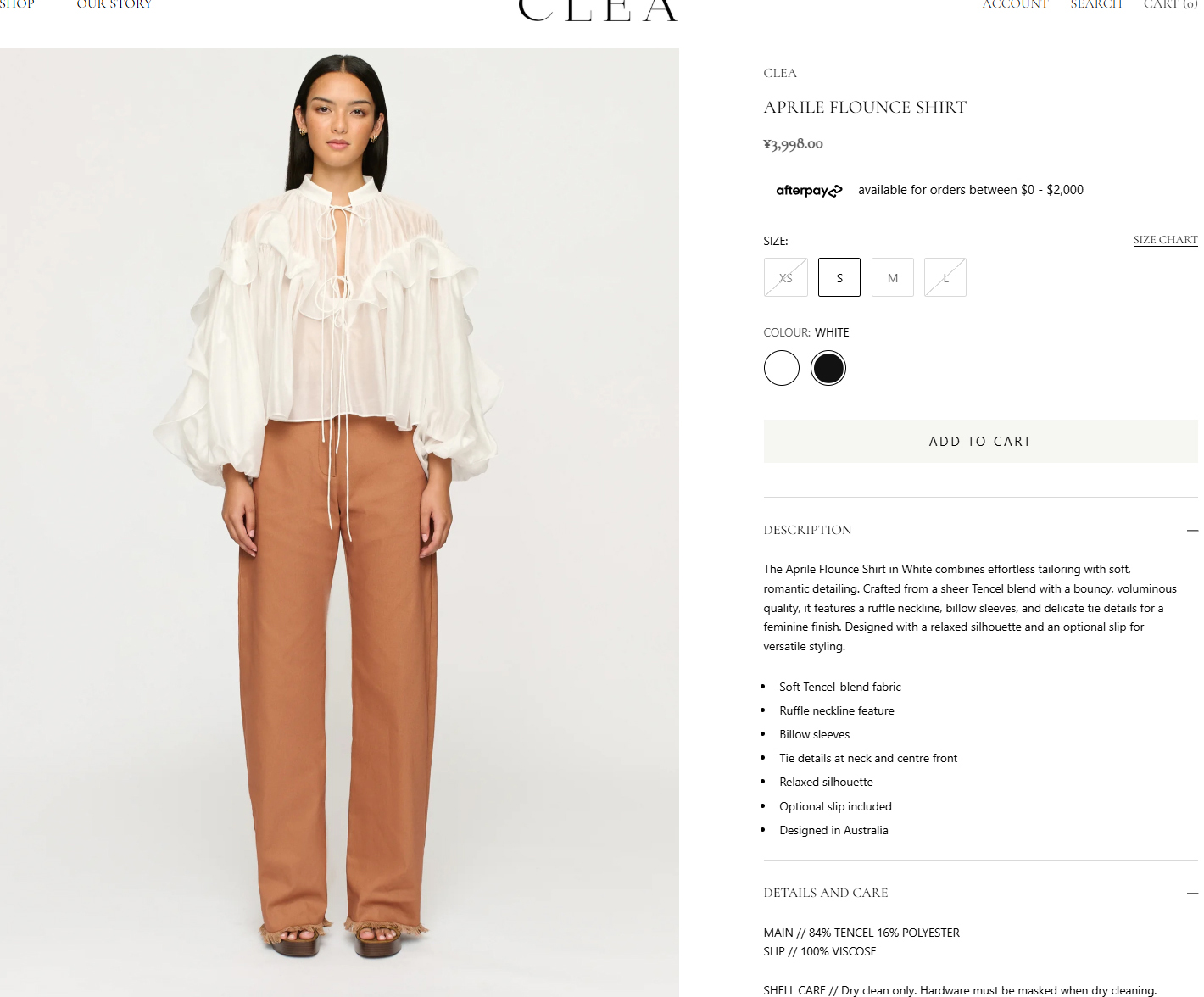Expand the Description heading
This screenshot has width=1204, height=997.
tap(807, 530)
